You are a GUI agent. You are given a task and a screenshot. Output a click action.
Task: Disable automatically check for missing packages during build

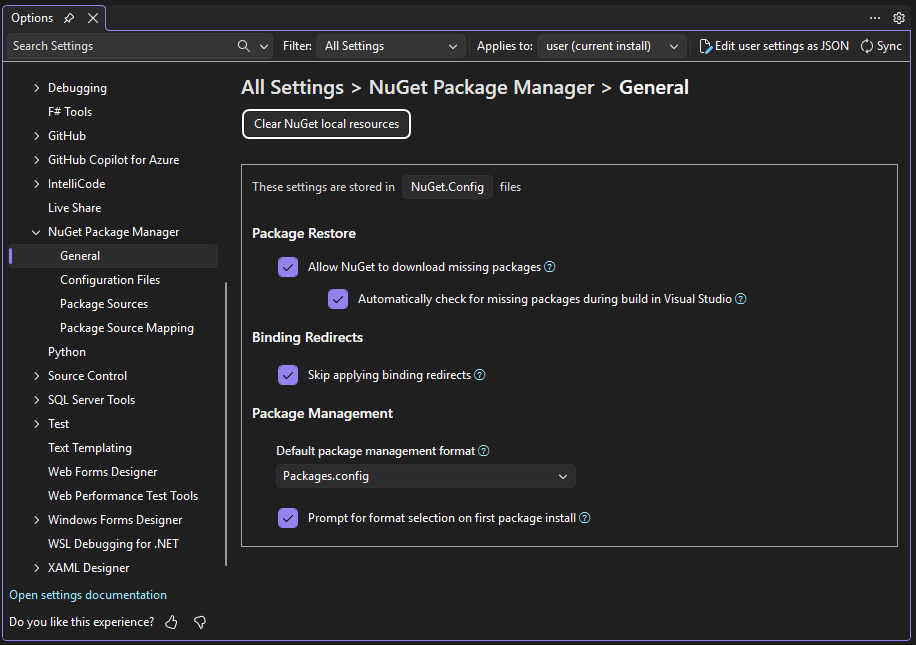click(338, 299)
